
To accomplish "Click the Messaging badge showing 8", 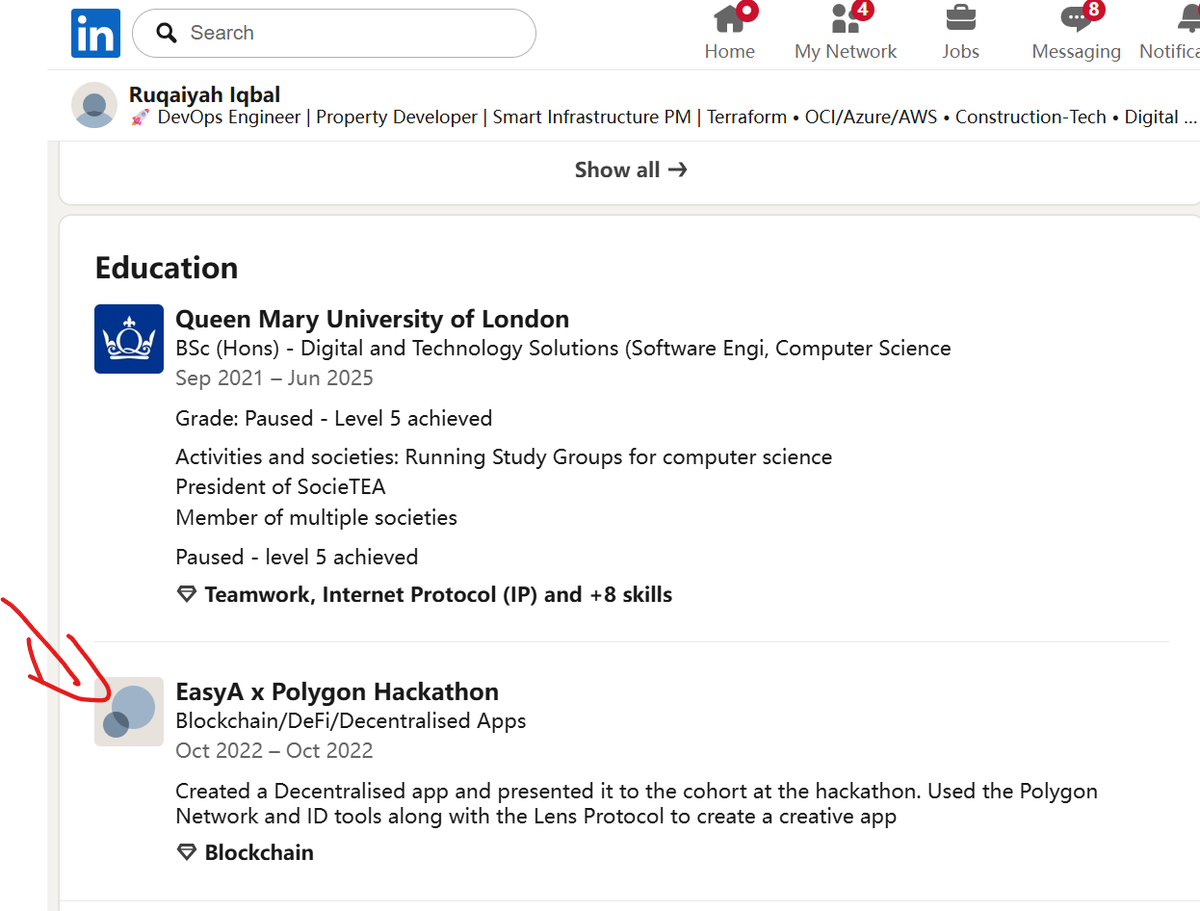I will click(x=1093, y=11).
